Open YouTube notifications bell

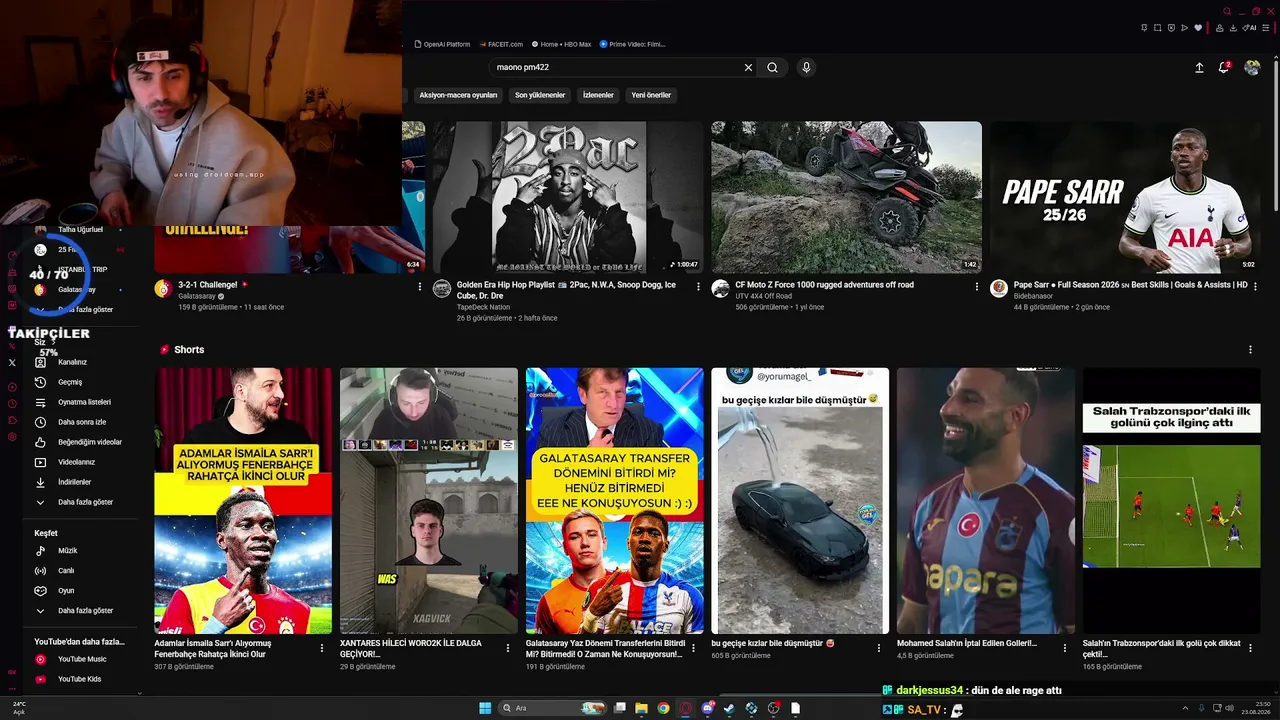coord(1224,68)
